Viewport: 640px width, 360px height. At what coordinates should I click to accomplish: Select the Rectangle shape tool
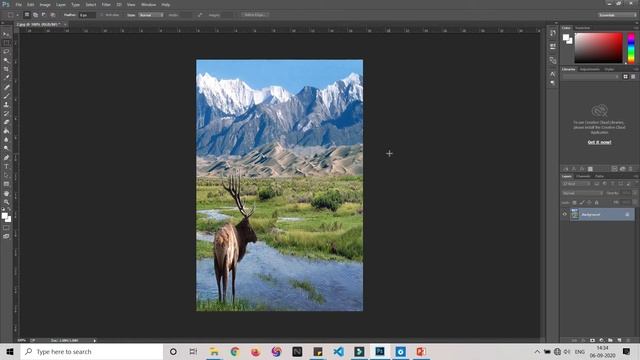point(6,184)
